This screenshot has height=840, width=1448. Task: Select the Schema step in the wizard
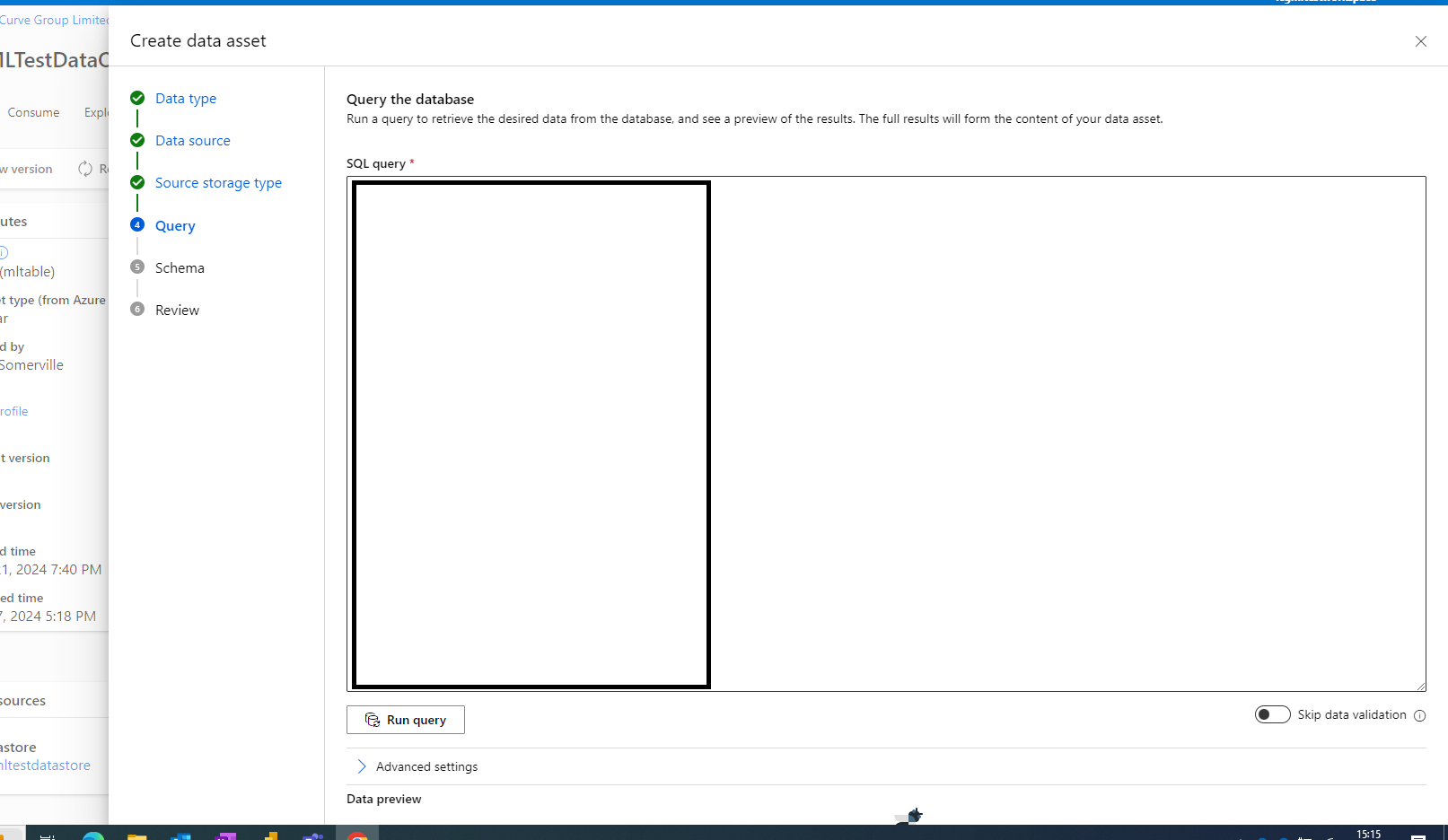coord(180,267)
